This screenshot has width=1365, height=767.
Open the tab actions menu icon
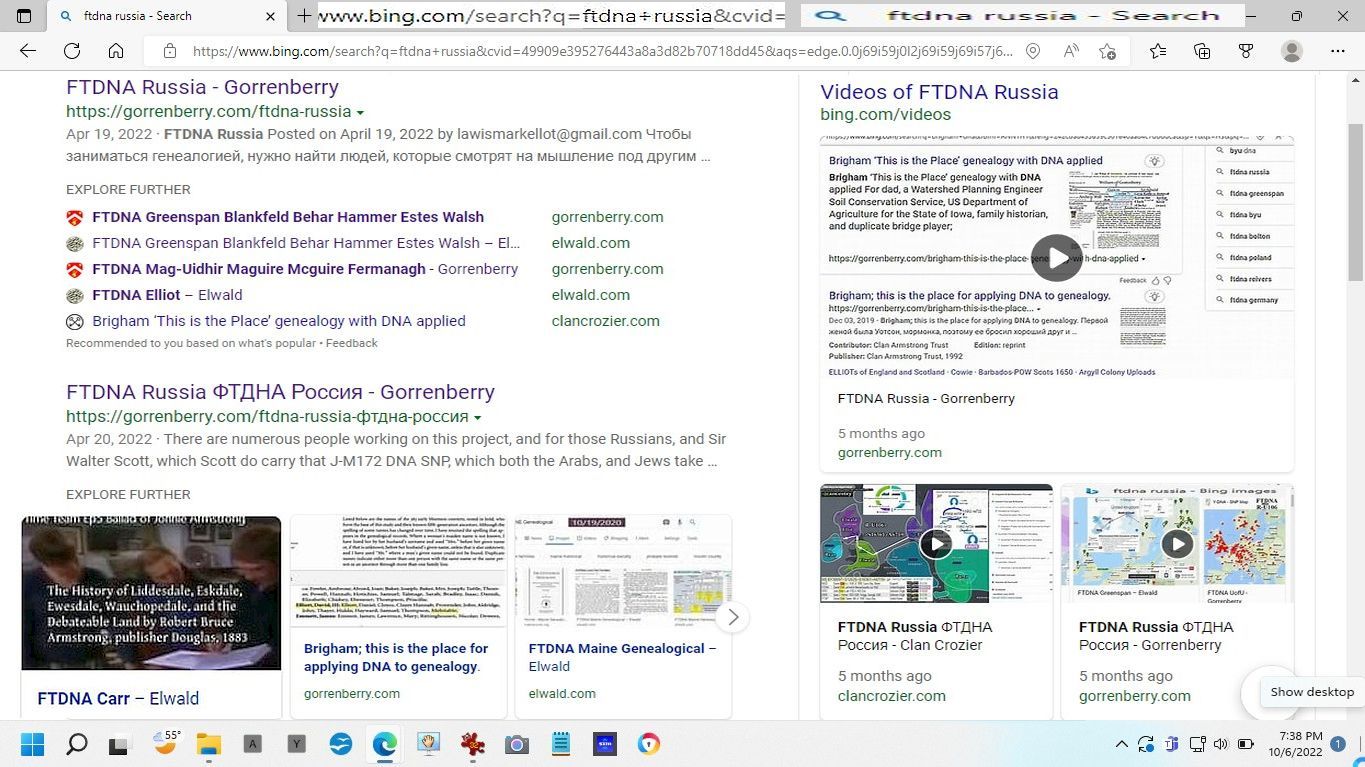[x=24, y=16]
